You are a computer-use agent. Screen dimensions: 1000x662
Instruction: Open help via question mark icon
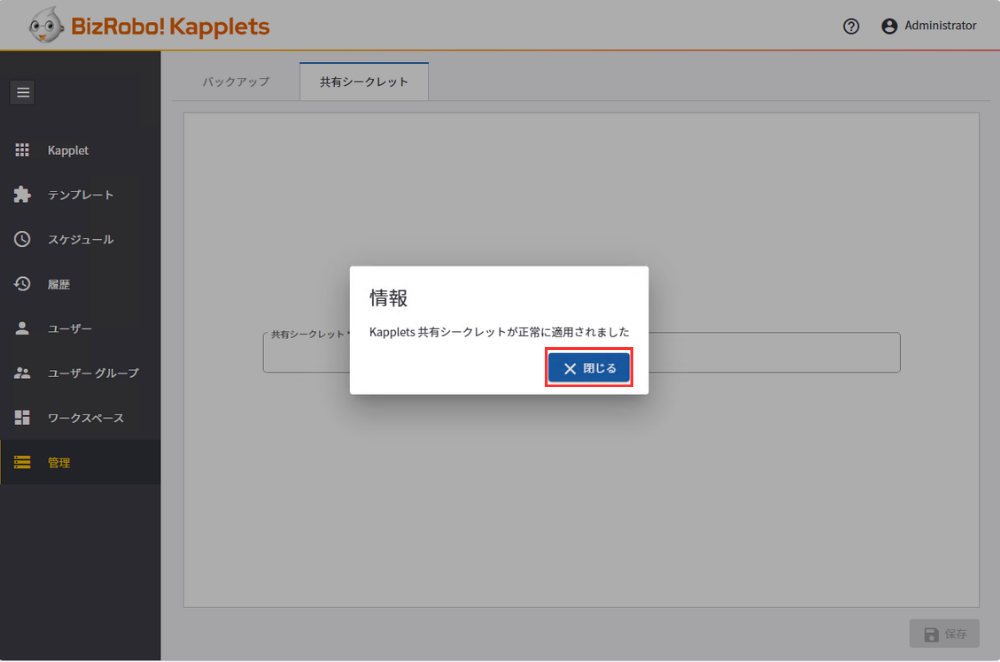click(x=851, y=26)
